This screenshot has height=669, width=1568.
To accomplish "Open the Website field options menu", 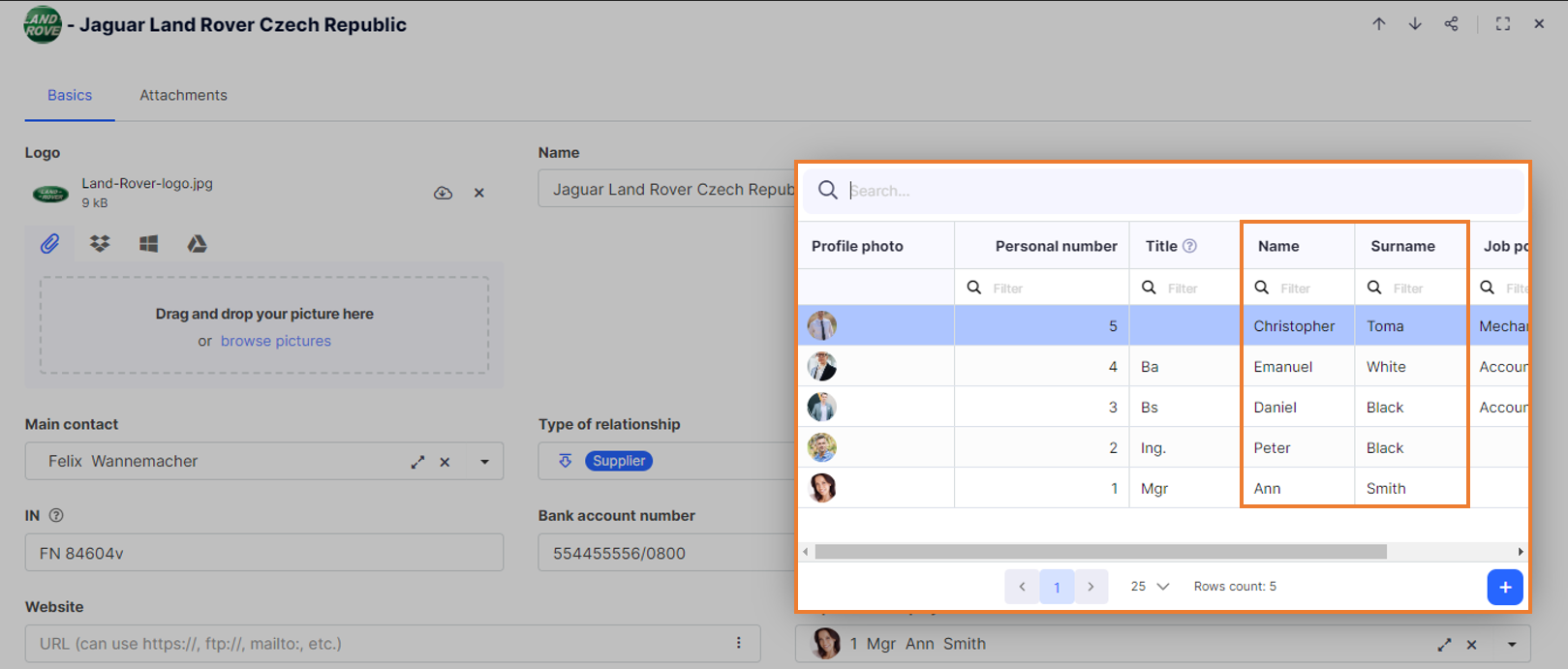I will (738, 643).
